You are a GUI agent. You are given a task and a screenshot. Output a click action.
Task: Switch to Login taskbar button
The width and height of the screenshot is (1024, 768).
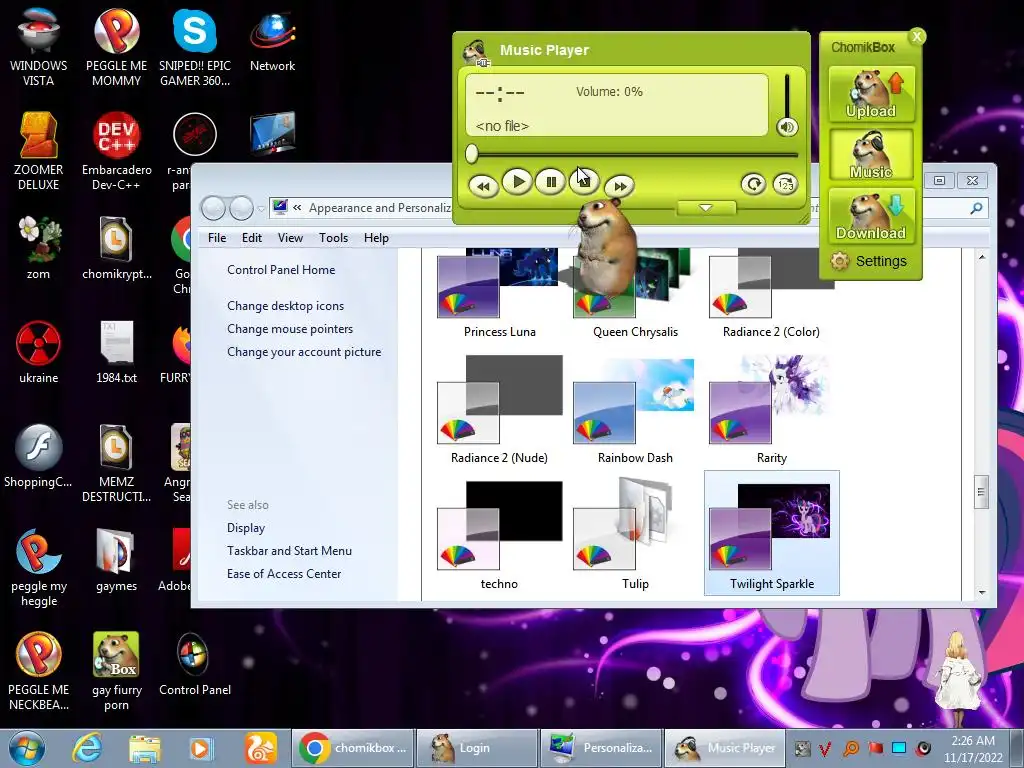coord(477,748)
